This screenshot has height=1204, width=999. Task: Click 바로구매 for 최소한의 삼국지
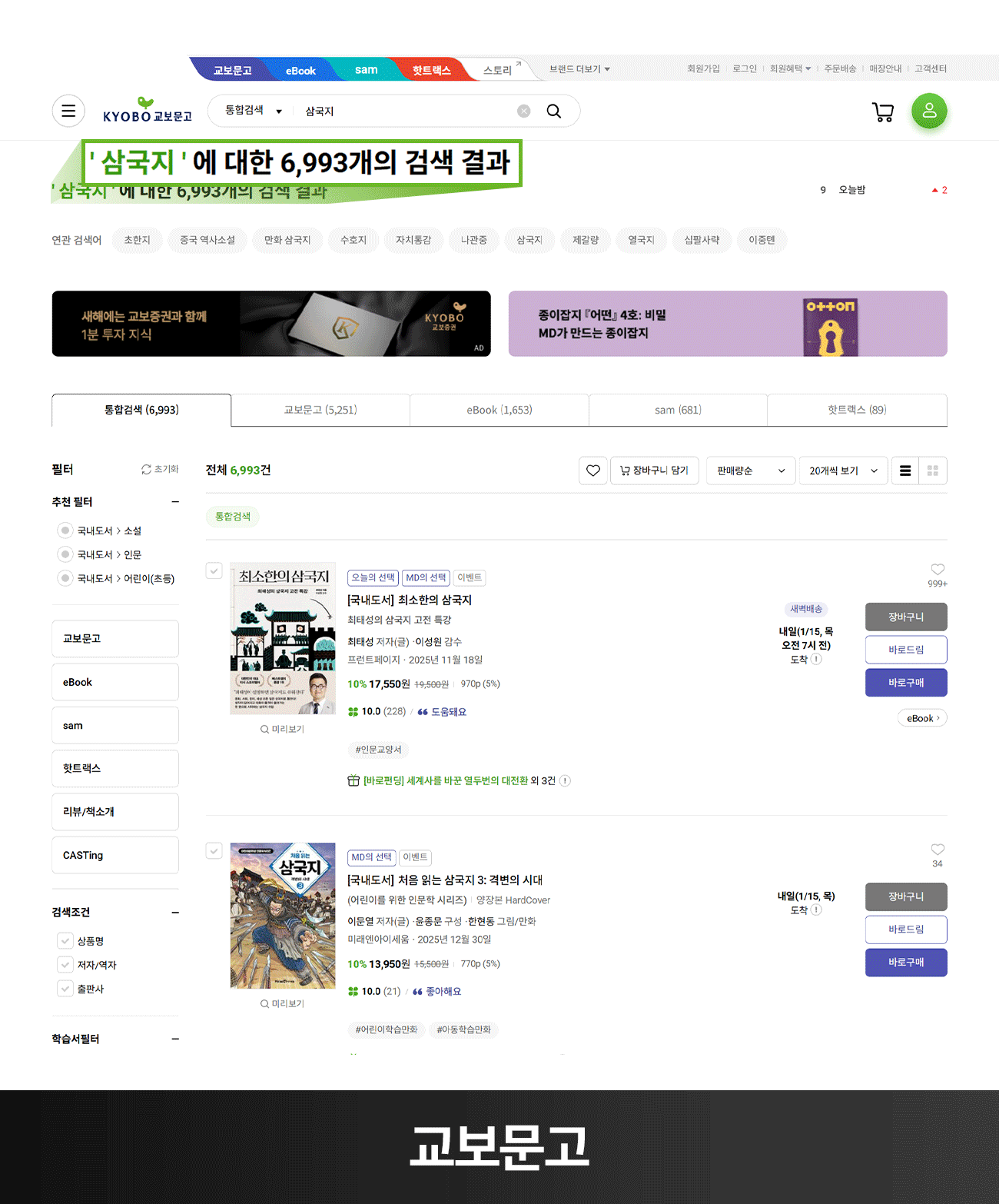tap(906, 683)
